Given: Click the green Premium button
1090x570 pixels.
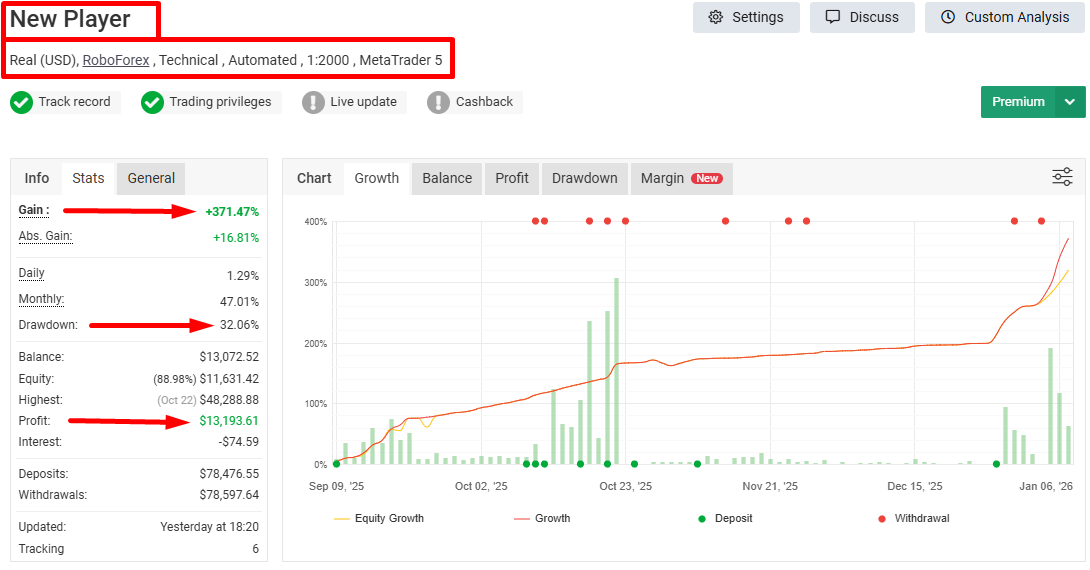Looking at the screenshot, I should click(1018, 102).
